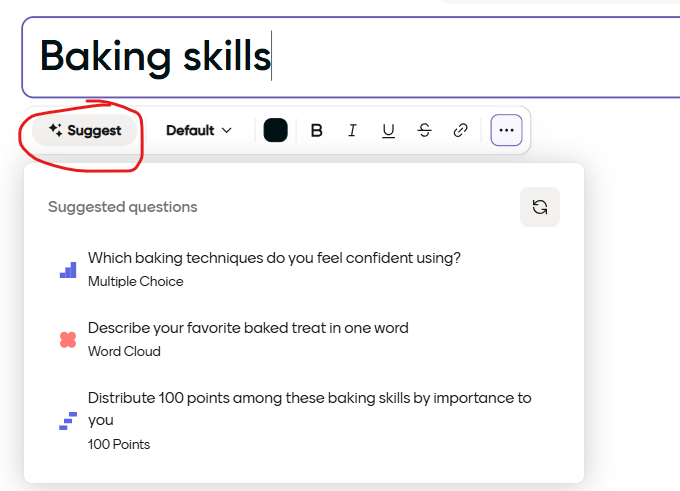
Task: Click the Multiple Choice type label
Action: click(x=136, y=281)
